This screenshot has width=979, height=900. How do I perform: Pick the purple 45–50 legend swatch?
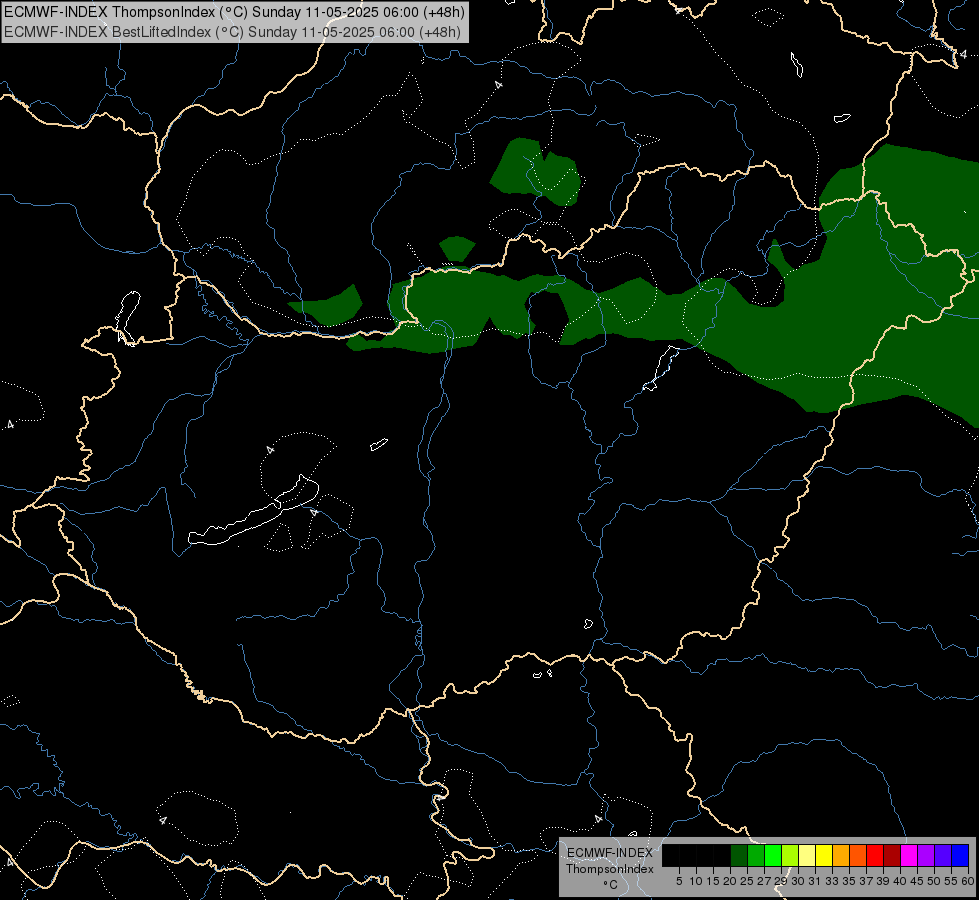[x=926, y=855]
